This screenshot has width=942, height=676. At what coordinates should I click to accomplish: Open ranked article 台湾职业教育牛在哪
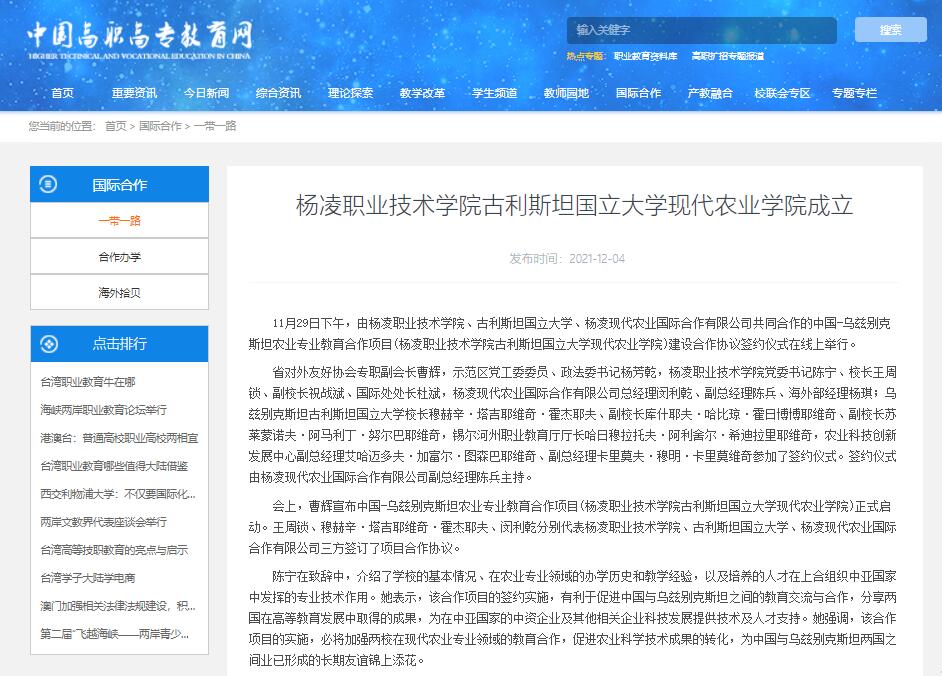[88, 382]
